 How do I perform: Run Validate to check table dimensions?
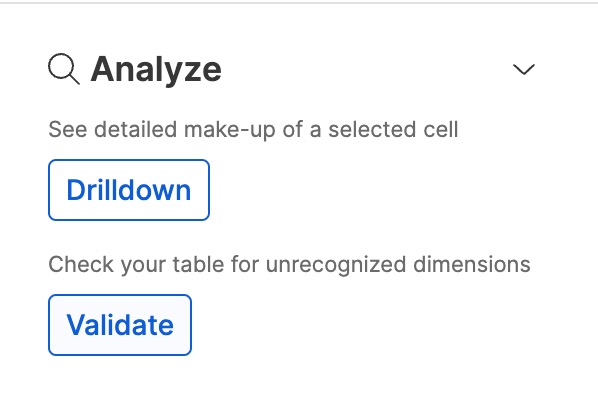pyautogui.click(x=120, y=325)
